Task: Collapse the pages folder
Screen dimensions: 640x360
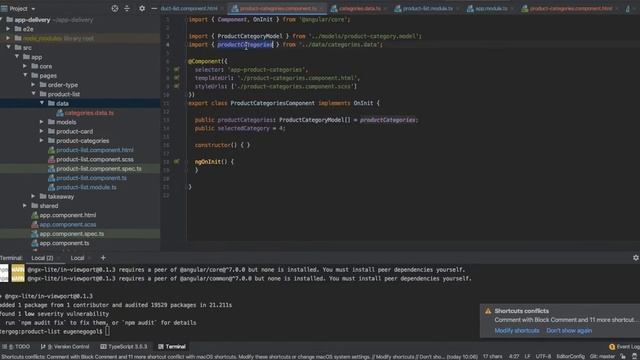Action: [25, 76]
